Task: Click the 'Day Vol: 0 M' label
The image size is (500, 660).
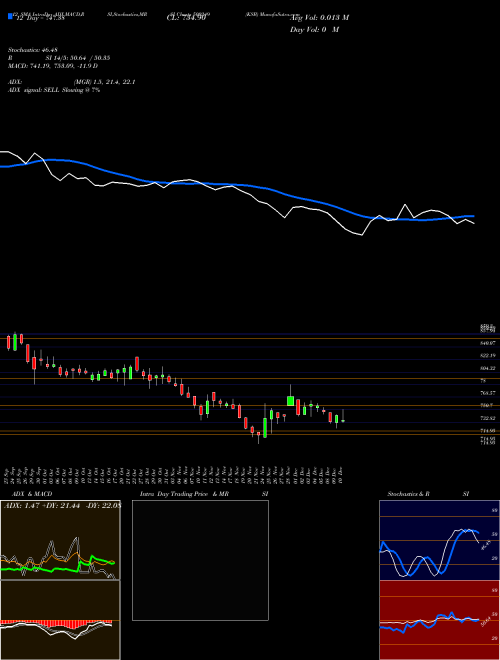Action: click(x=314, y=30)
